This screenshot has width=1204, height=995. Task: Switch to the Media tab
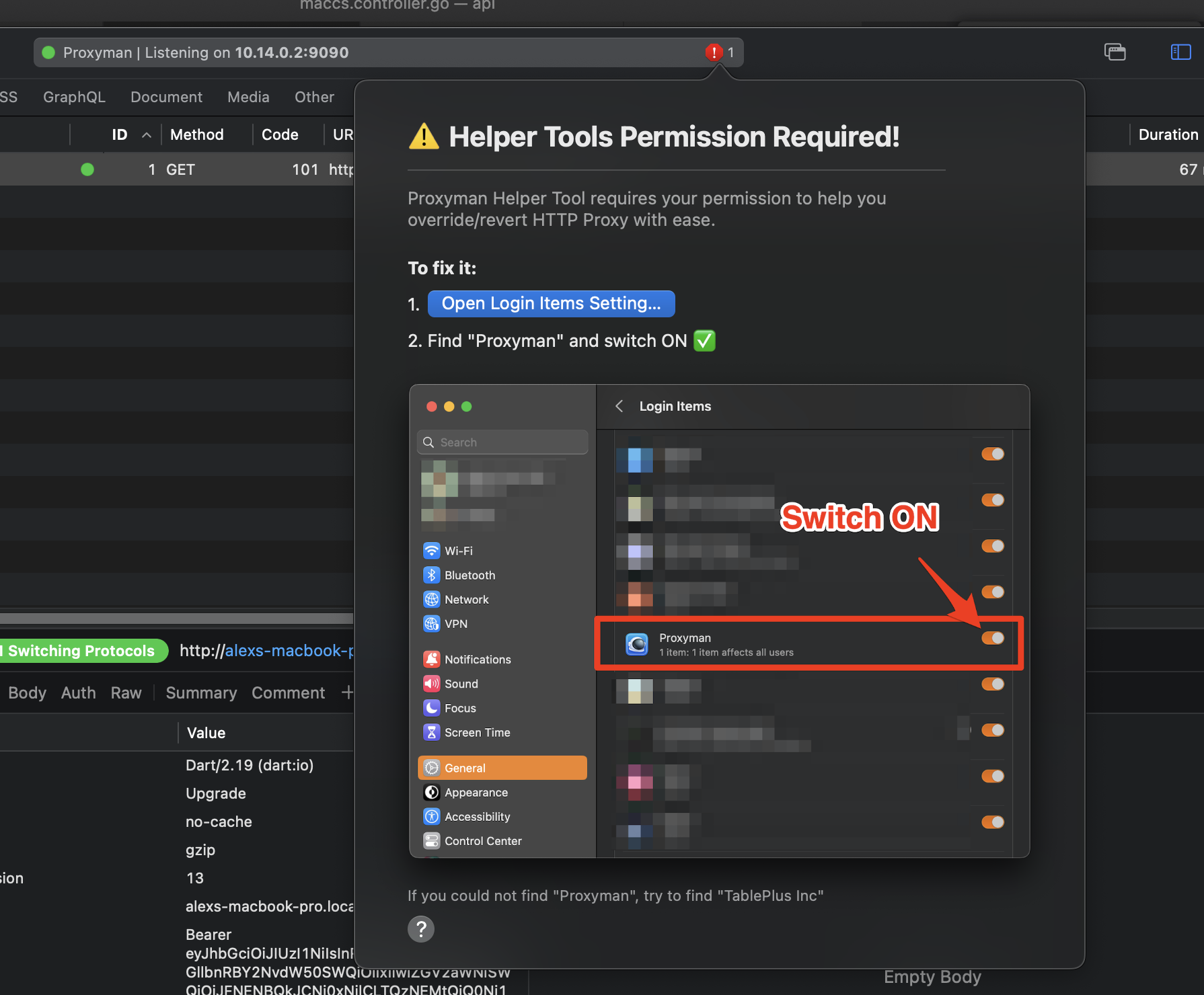(248, 97)
